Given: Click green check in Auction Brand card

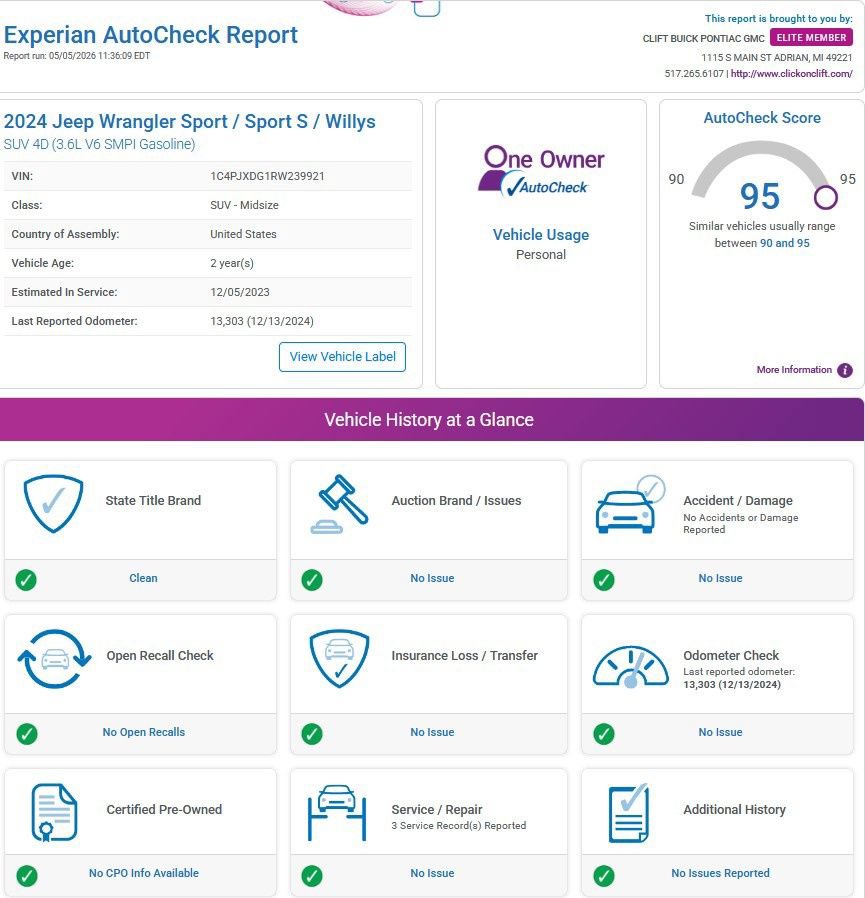Looking at the screenshot, I should click(312, 580).
